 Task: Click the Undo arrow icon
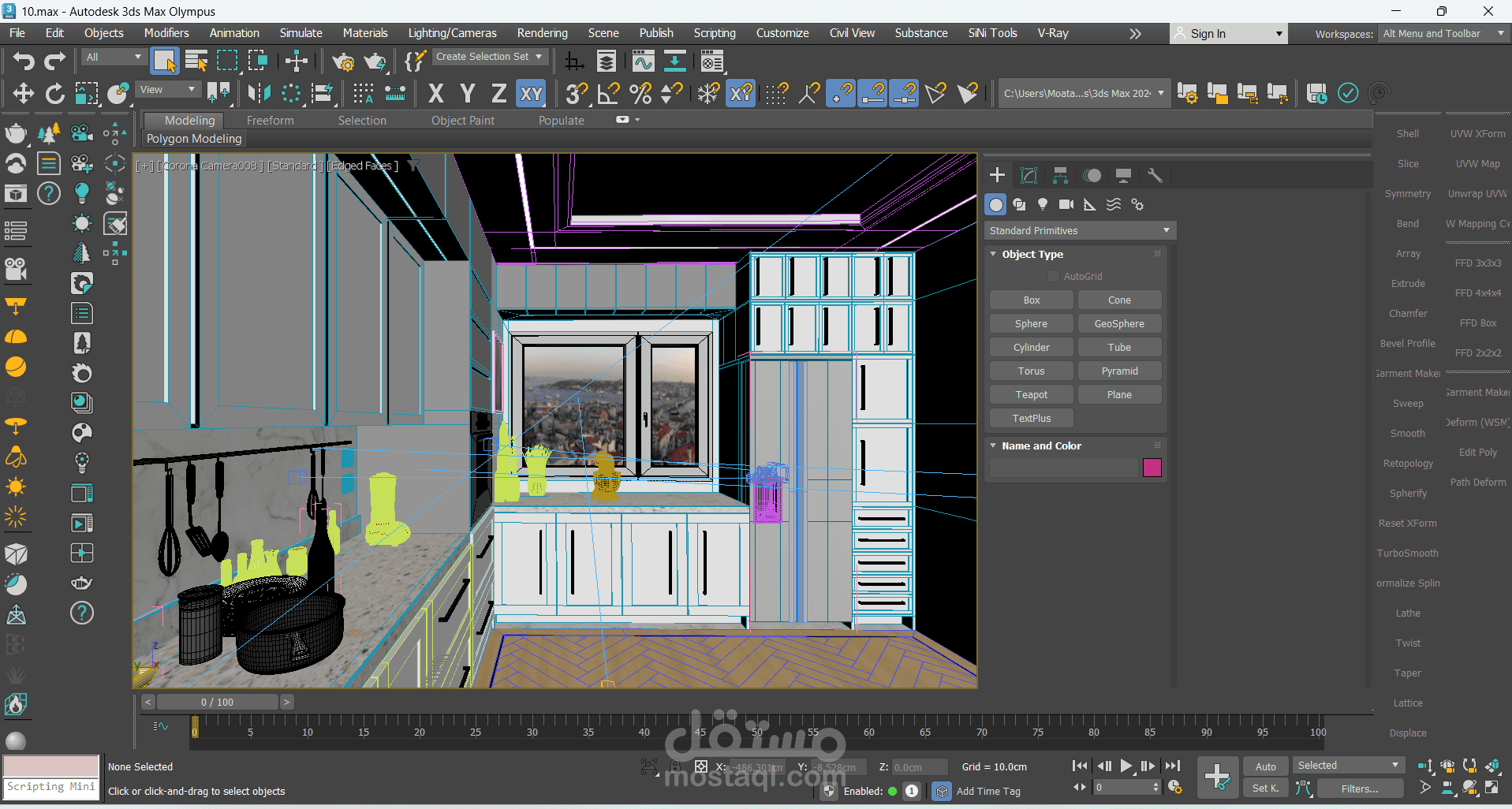point(24,61)
